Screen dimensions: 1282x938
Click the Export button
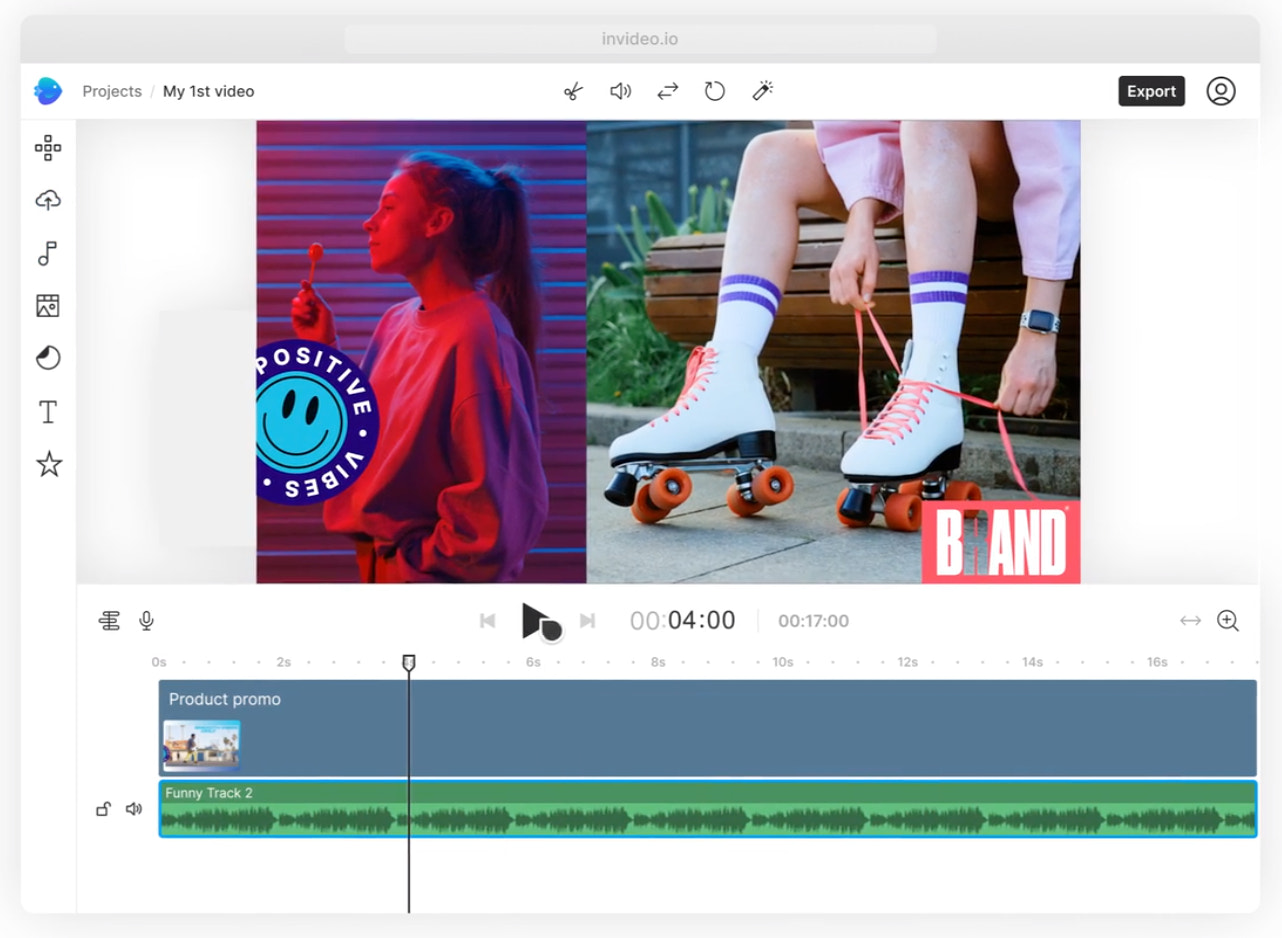pyautogui.click(x=1151, y=91)
